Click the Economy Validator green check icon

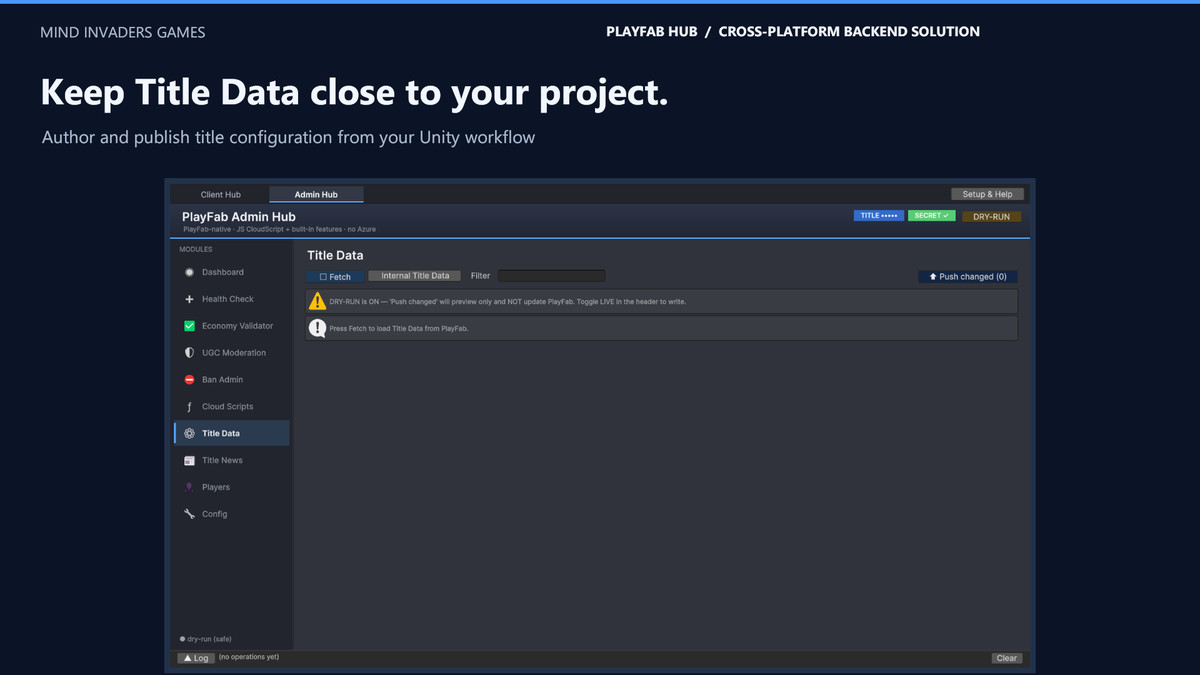[189, 326]
